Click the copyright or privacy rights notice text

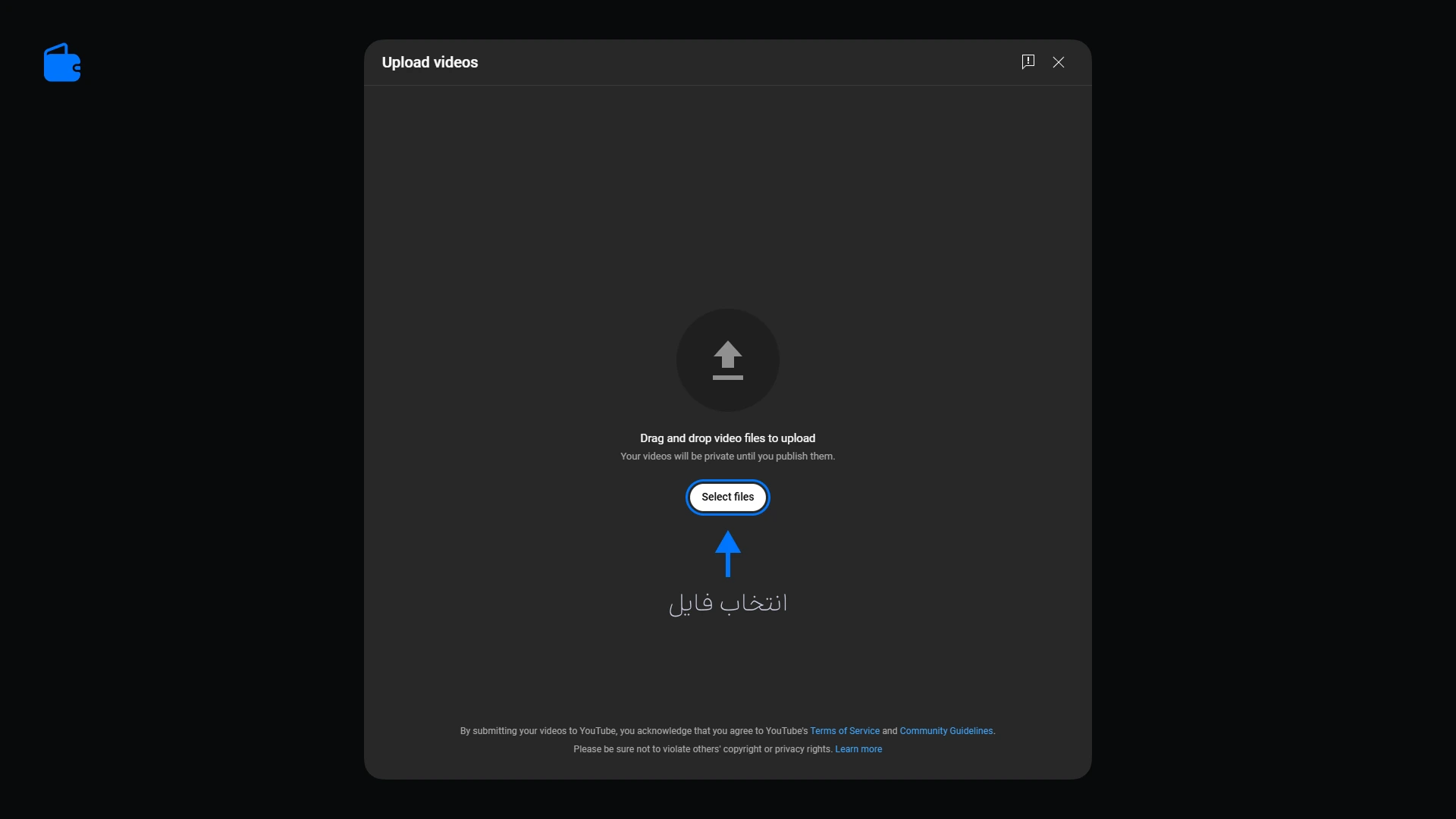click(x=703, y=749)
